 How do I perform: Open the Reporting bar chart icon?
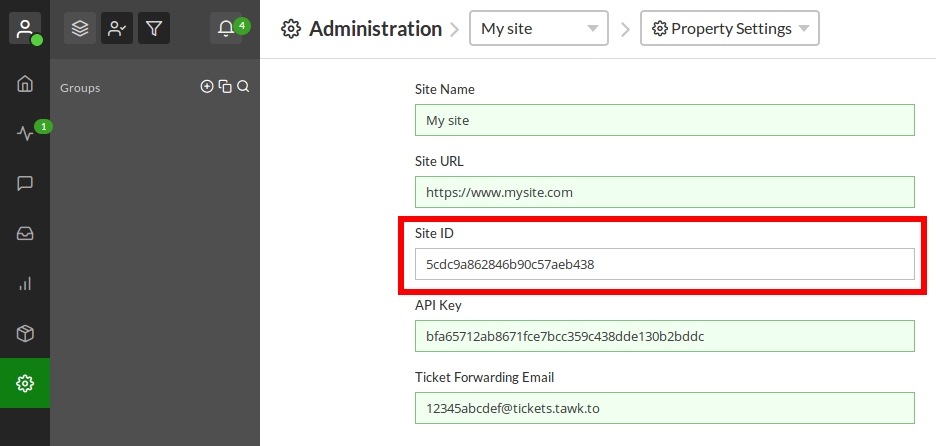click(x=25, y=284)
